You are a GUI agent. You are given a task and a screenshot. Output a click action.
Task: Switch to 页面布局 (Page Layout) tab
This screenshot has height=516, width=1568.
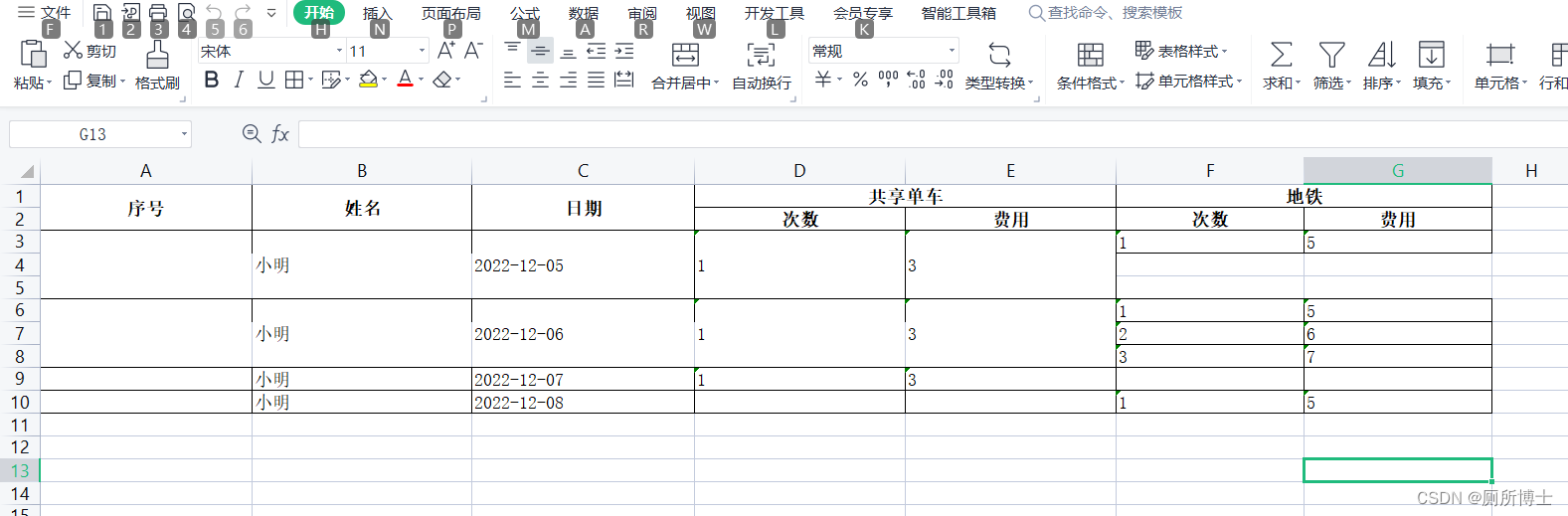451,13
